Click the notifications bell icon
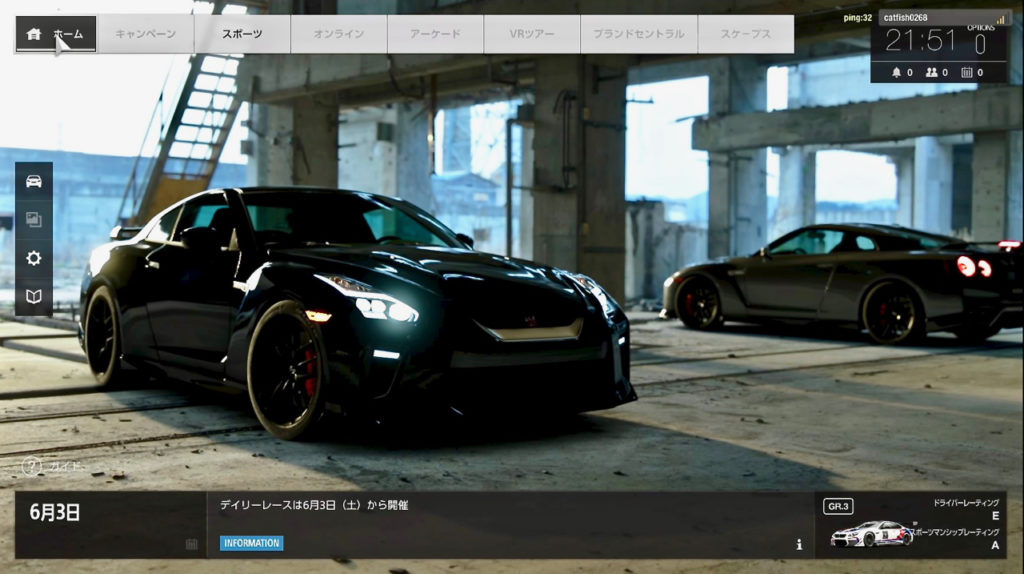The height and width of the screenshot is (574, 1024). 896,72
